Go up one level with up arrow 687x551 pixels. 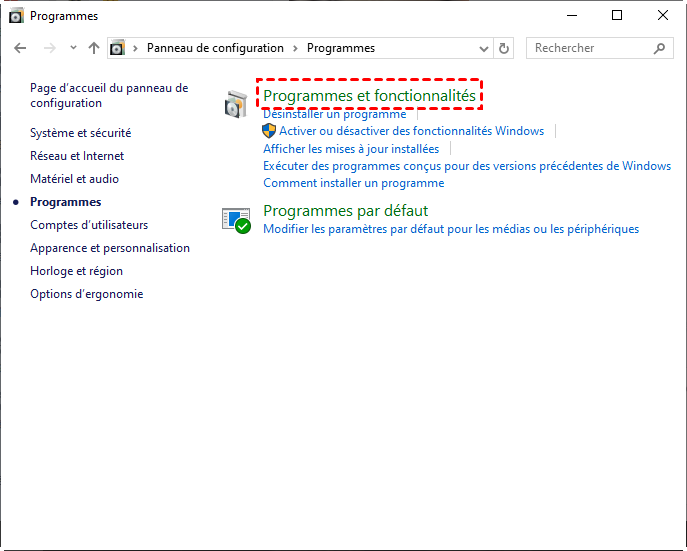pyautogui.click(x=94, y=48)
